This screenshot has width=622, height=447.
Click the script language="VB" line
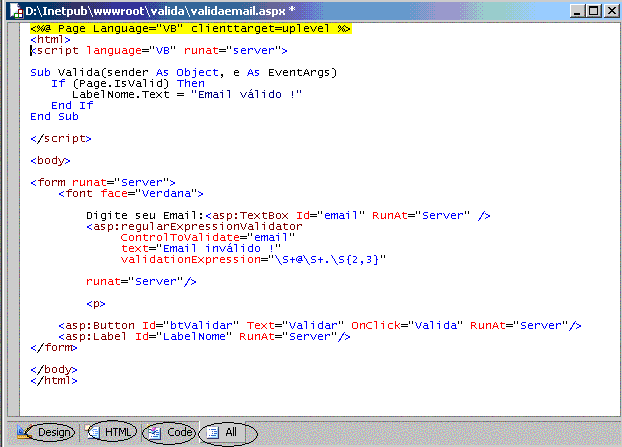pyautogui.click(x=159, y=51)
